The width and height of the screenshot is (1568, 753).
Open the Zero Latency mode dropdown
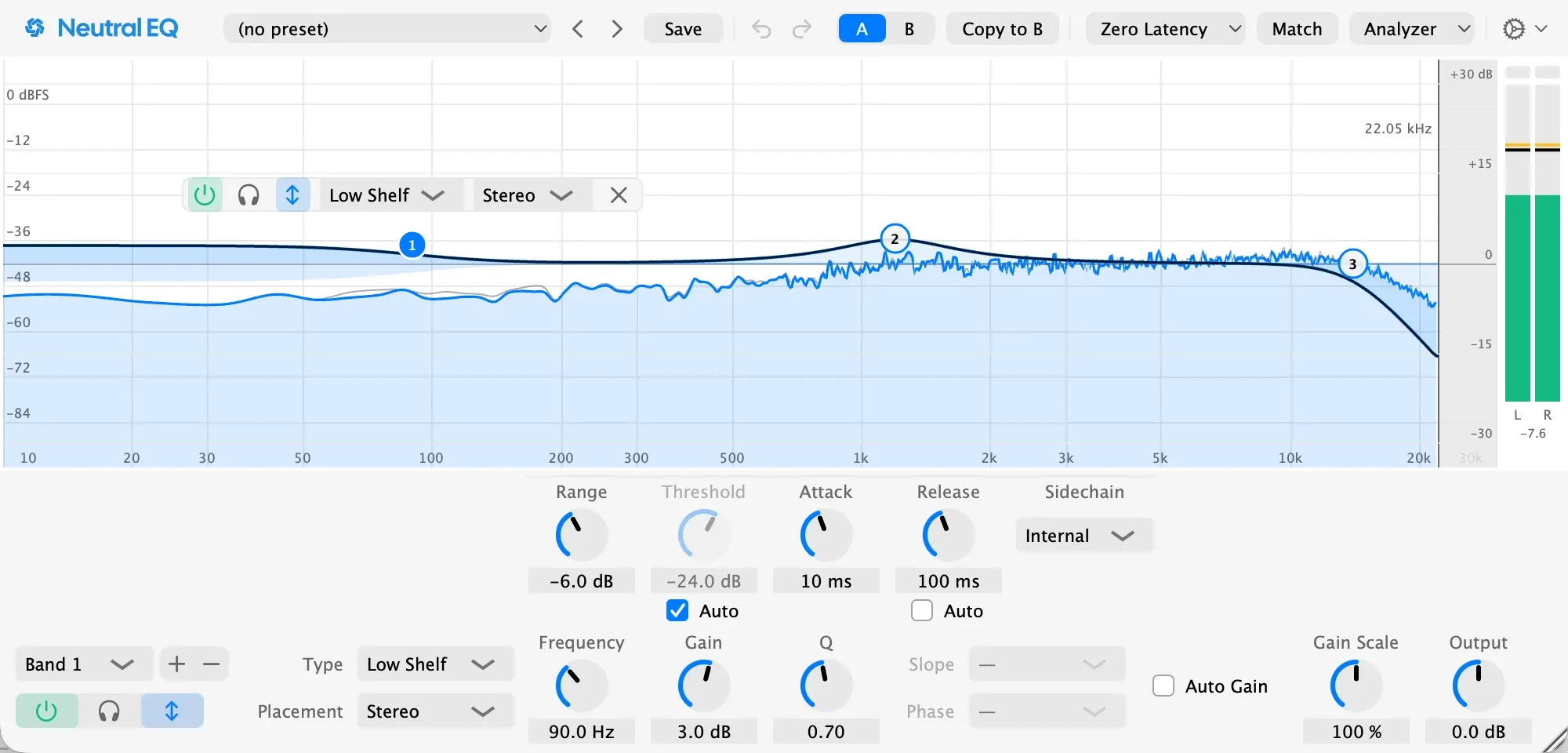coord(1165,29)
